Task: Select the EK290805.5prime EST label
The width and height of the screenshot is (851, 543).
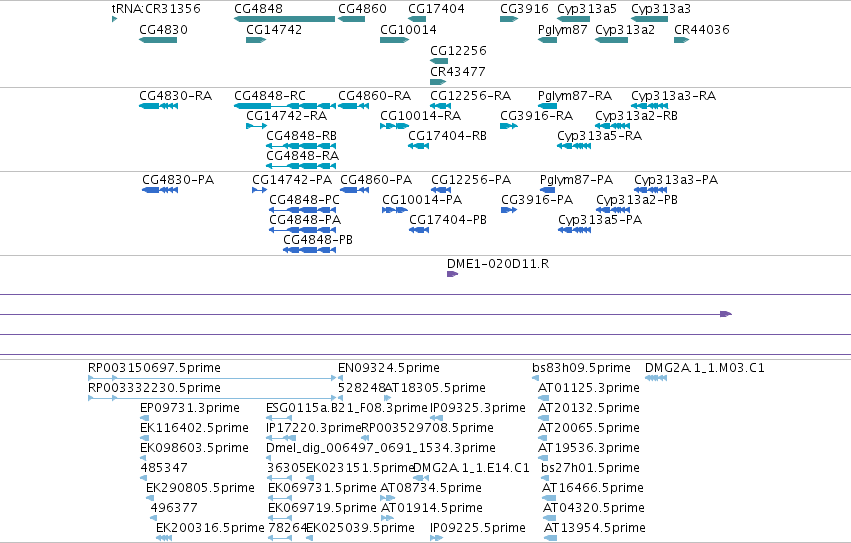Action: click(200, 488)
